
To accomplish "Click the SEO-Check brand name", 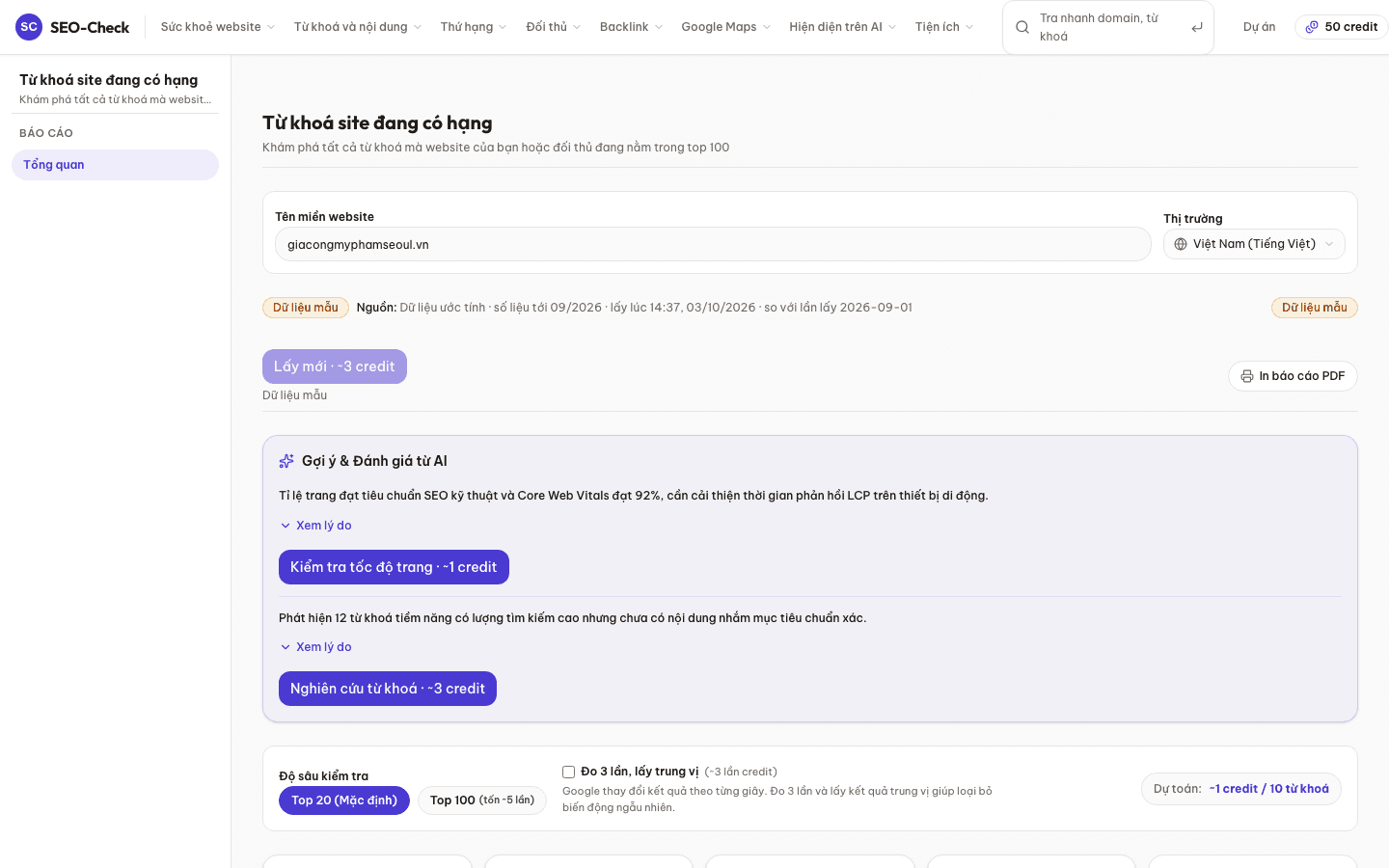I will [90, 27].
